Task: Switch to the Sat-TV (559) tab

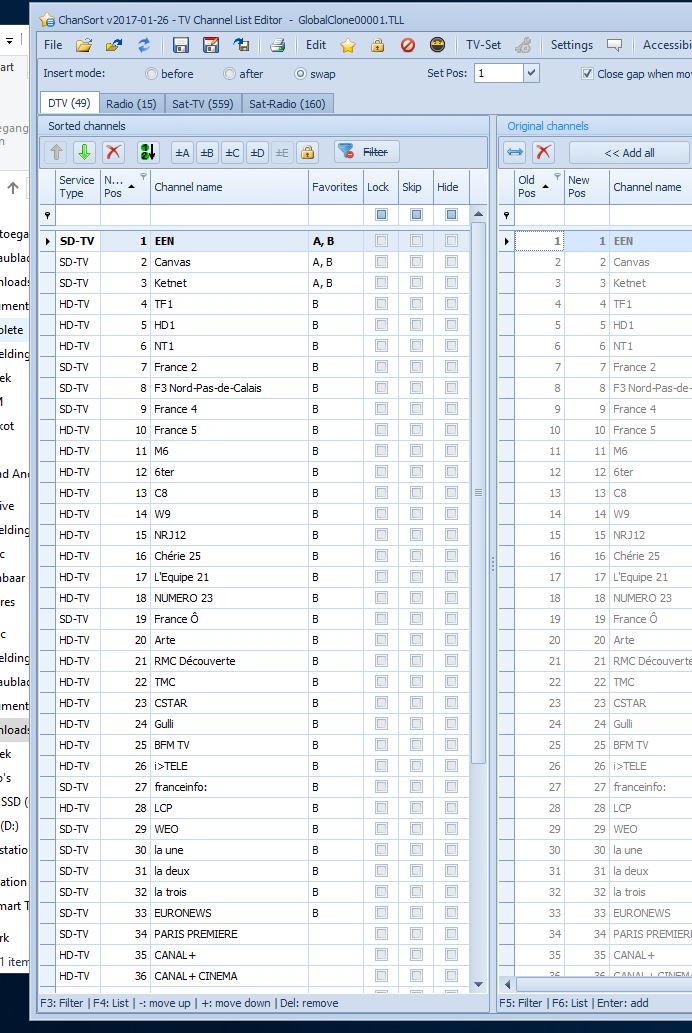Action: click(202, 103)
